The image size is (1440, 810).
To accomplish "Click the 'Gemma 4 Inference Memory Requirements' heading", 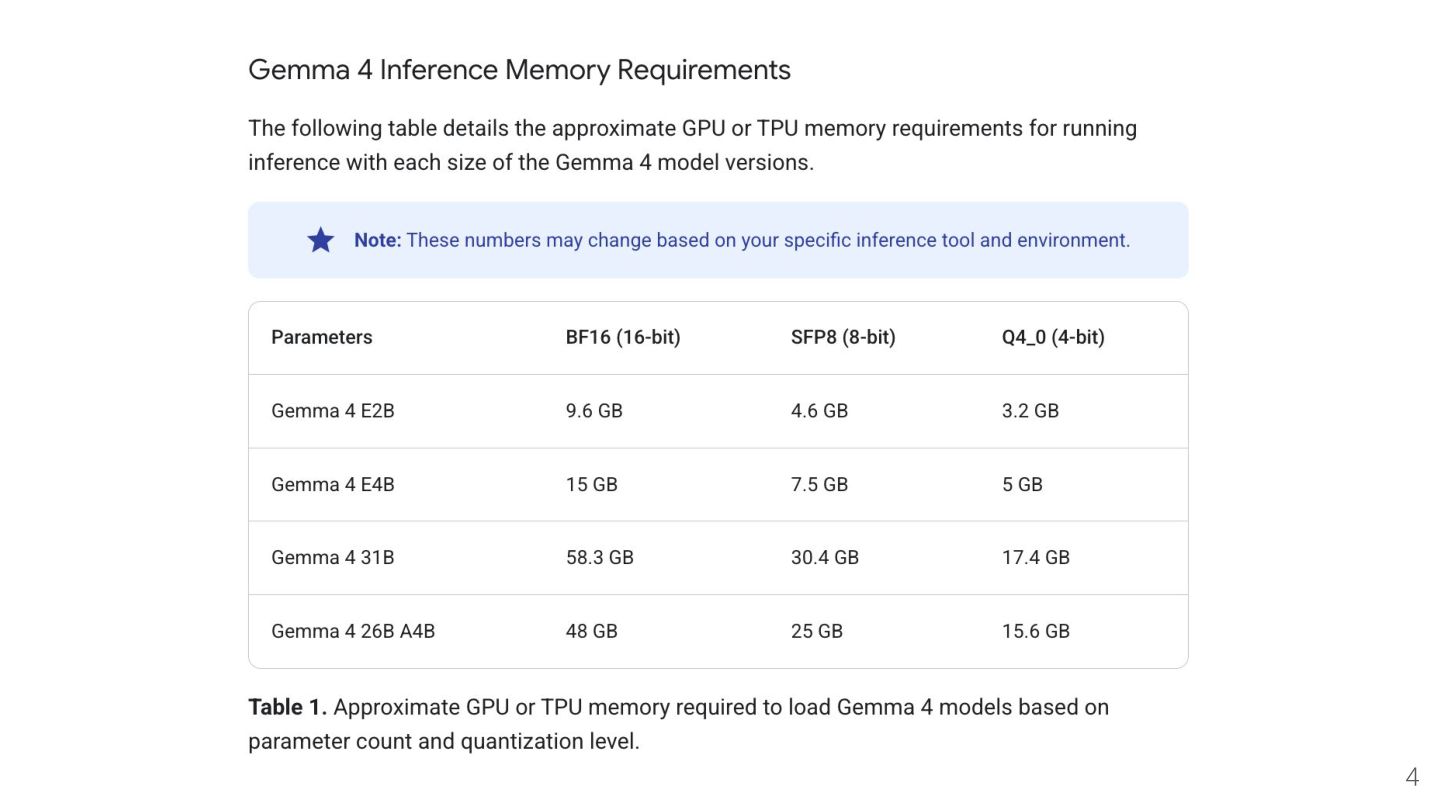I will (519, 70).
